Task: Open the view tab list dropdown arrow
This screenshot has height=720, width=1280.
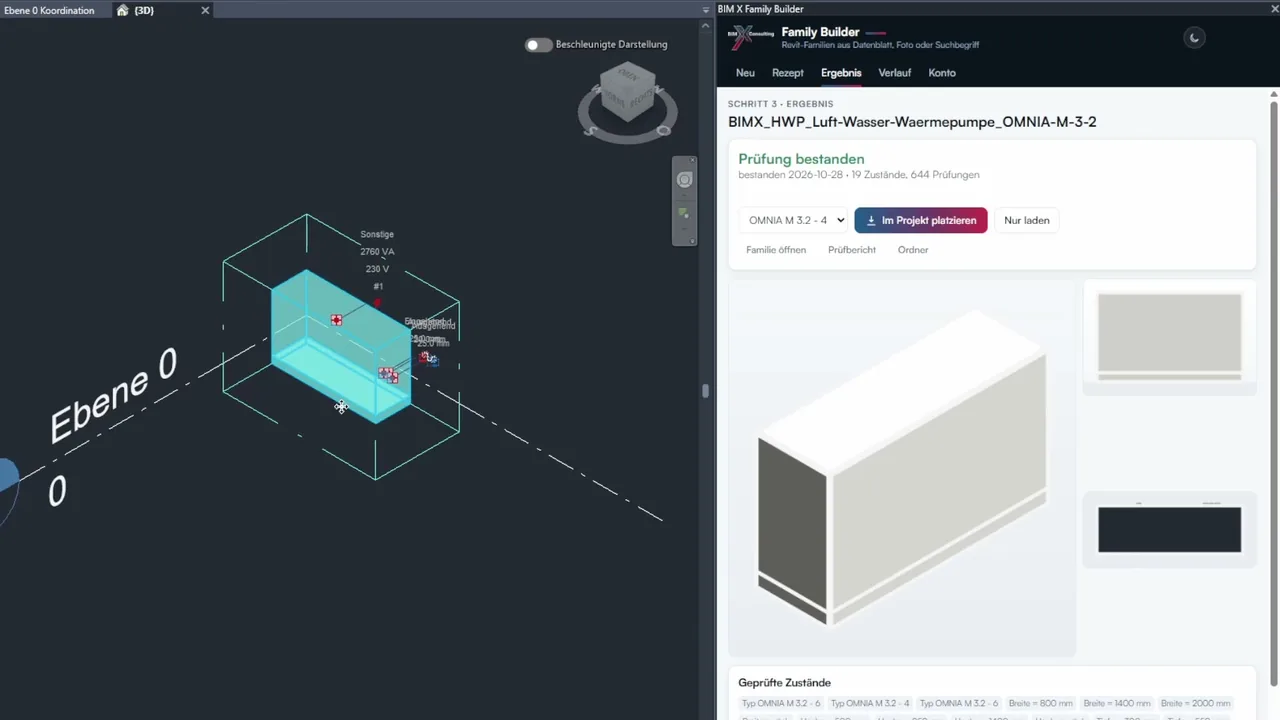Action: pos(706,10)
